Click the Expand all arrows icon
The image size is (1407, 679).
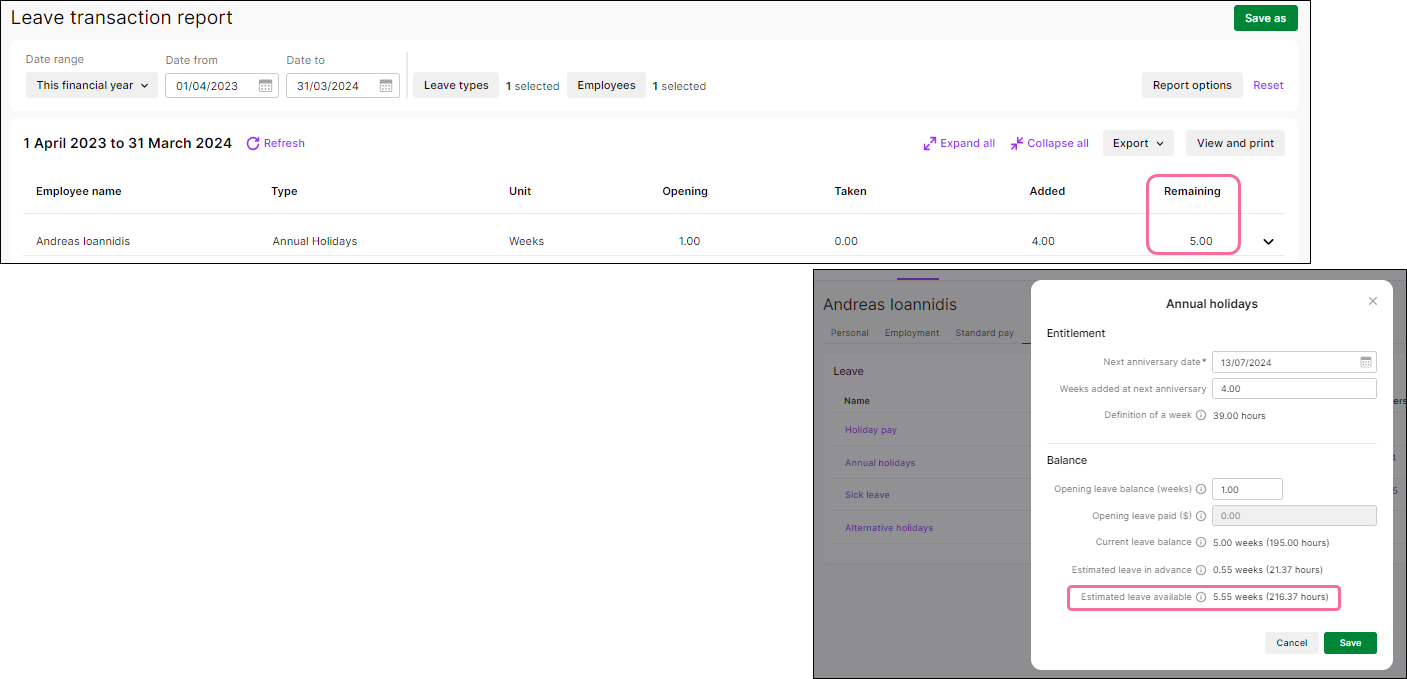pyautogui.click(x=929, y=143)
